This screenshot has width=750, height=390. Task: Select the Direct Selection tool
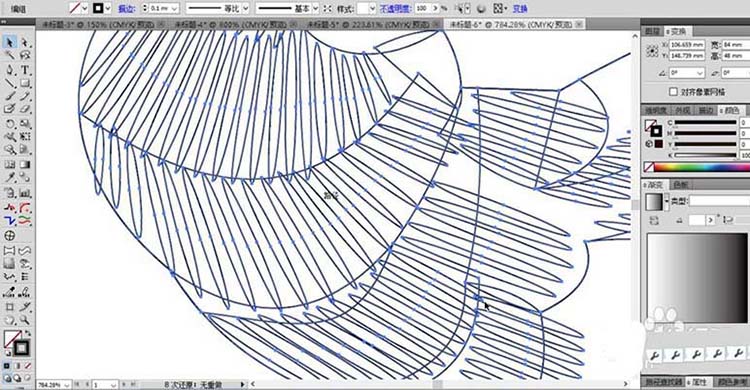coord(25,43)
